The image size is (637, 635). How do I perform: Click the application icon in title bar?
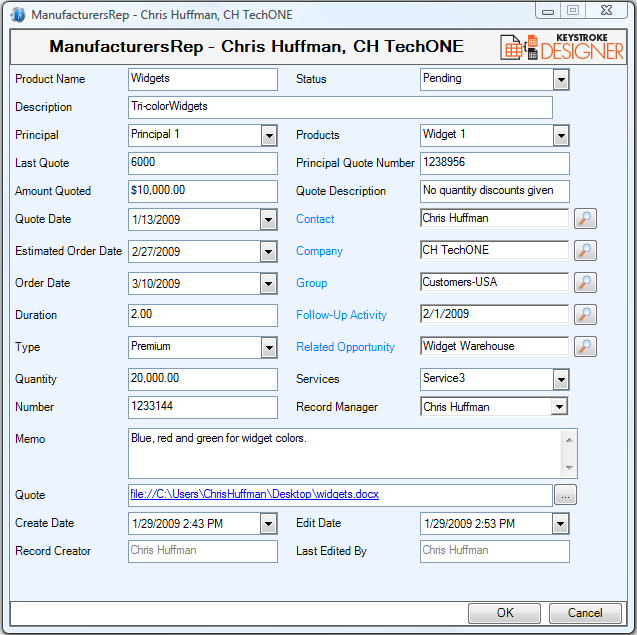pyautogui.click(x=18, y=15)
